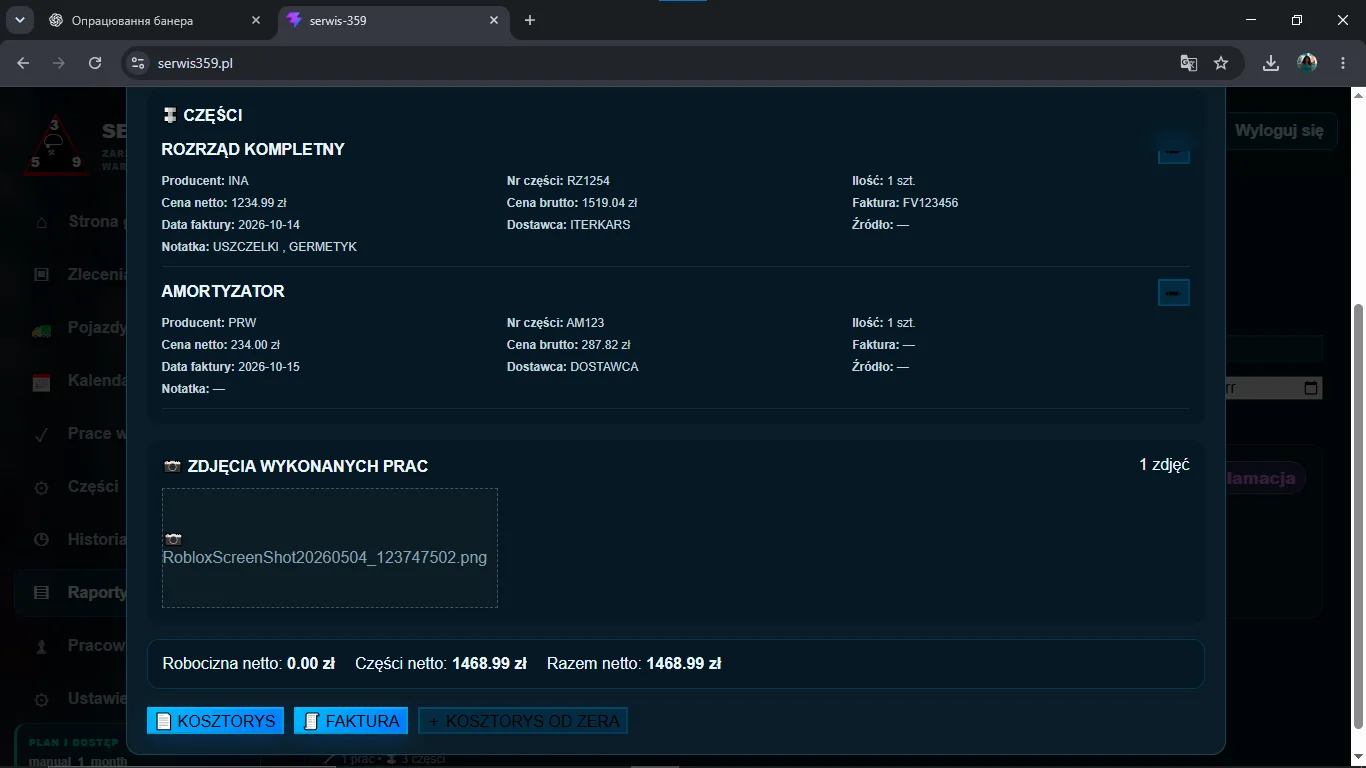Viewport: 1366px width, 768px height.
Task: Open the Prace sidebar menu item
Action: click(x=71, y=434)
